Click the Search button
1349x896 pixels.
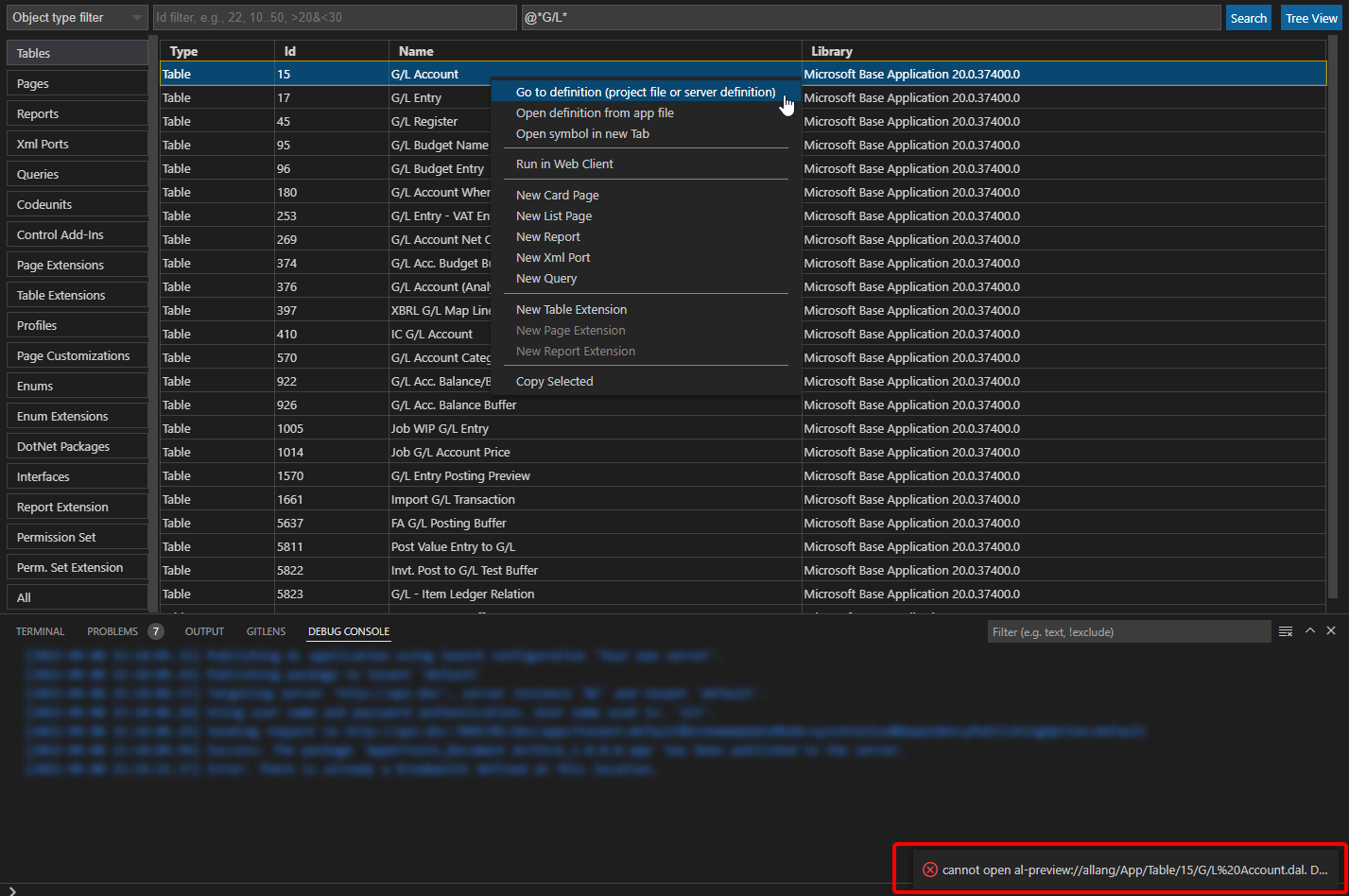tap(1249, 17)
